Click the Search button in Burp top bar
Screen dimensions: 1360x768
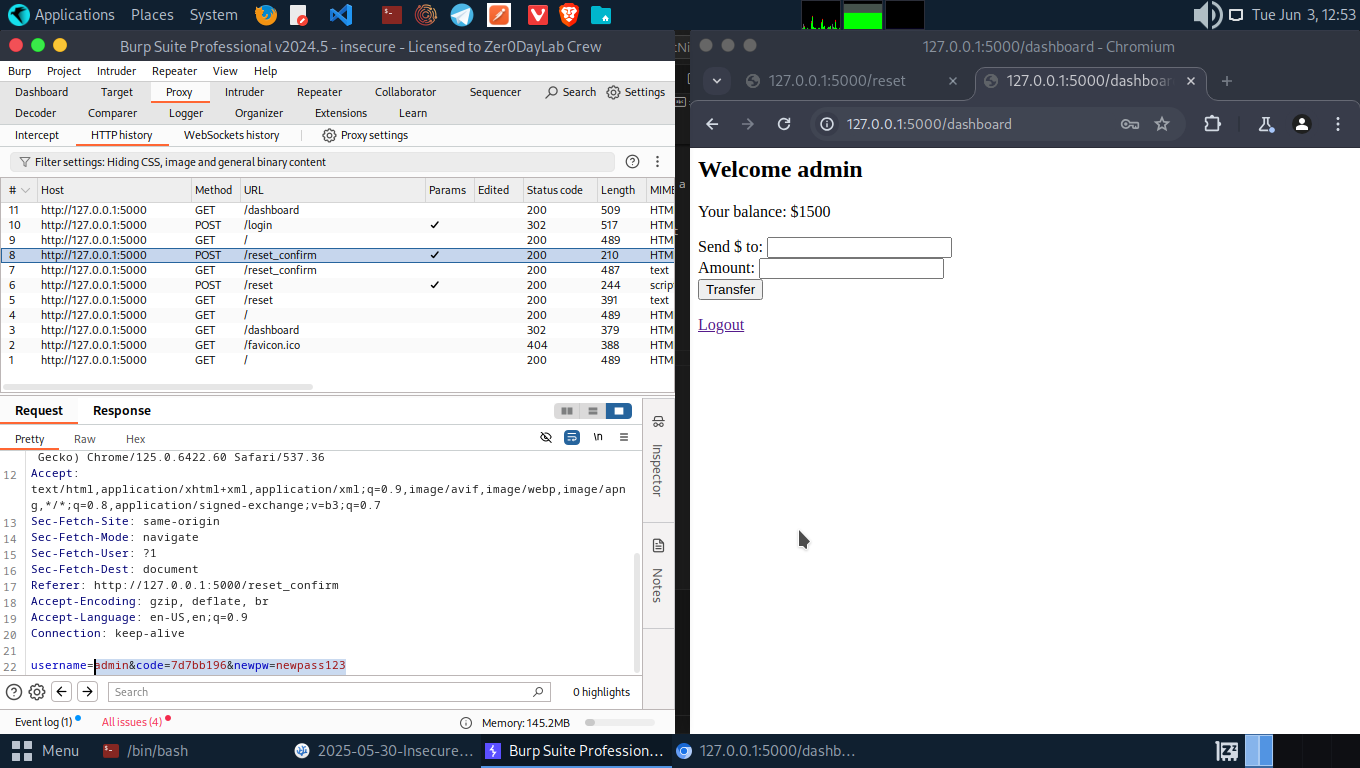(x=570, y=92)
